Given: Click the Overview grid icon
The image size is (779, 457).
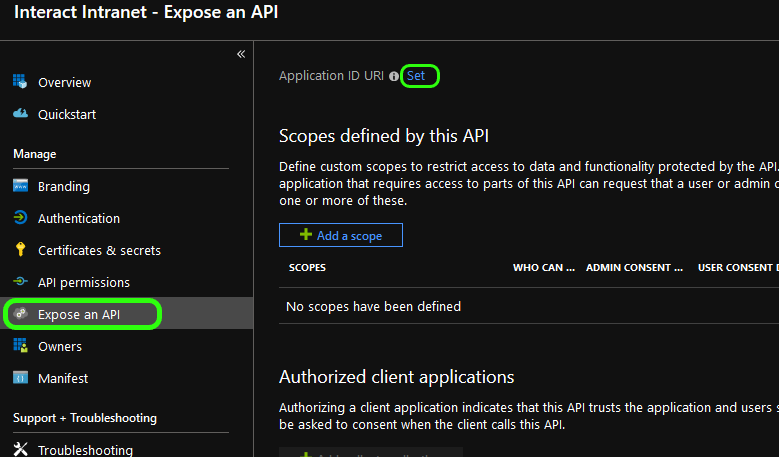Looking at the screenshot, I should 20,81.
